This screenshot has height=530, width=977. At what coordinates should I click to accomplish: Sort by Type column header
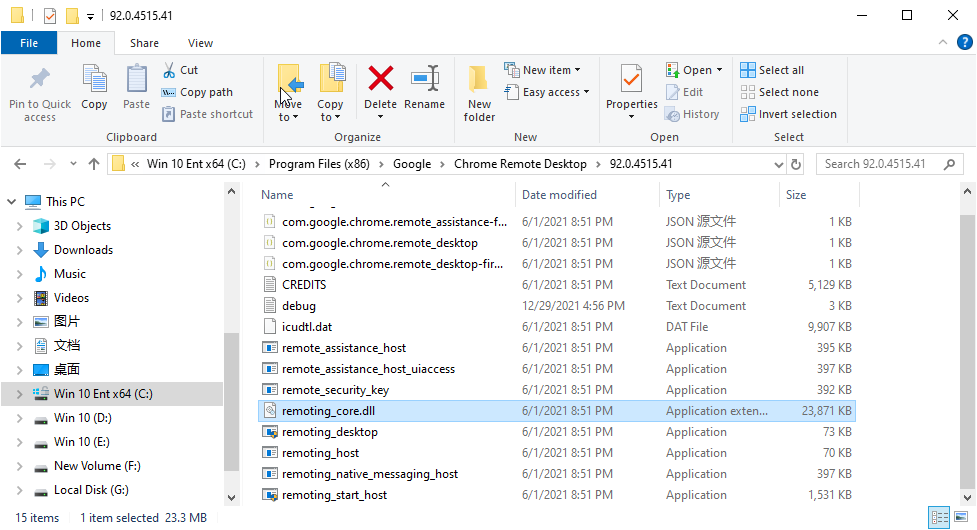pos(719,195)
